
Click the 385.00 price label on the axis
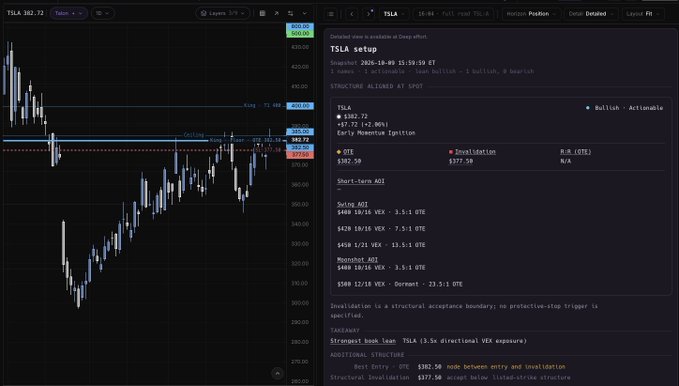click(x=300, y=132)
